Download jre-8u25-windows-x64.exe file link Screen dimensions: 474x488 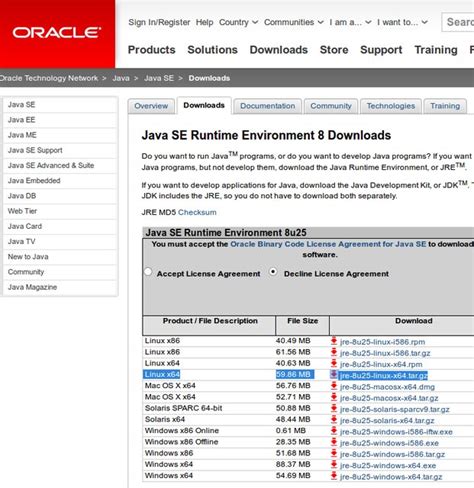coord(388,466)
